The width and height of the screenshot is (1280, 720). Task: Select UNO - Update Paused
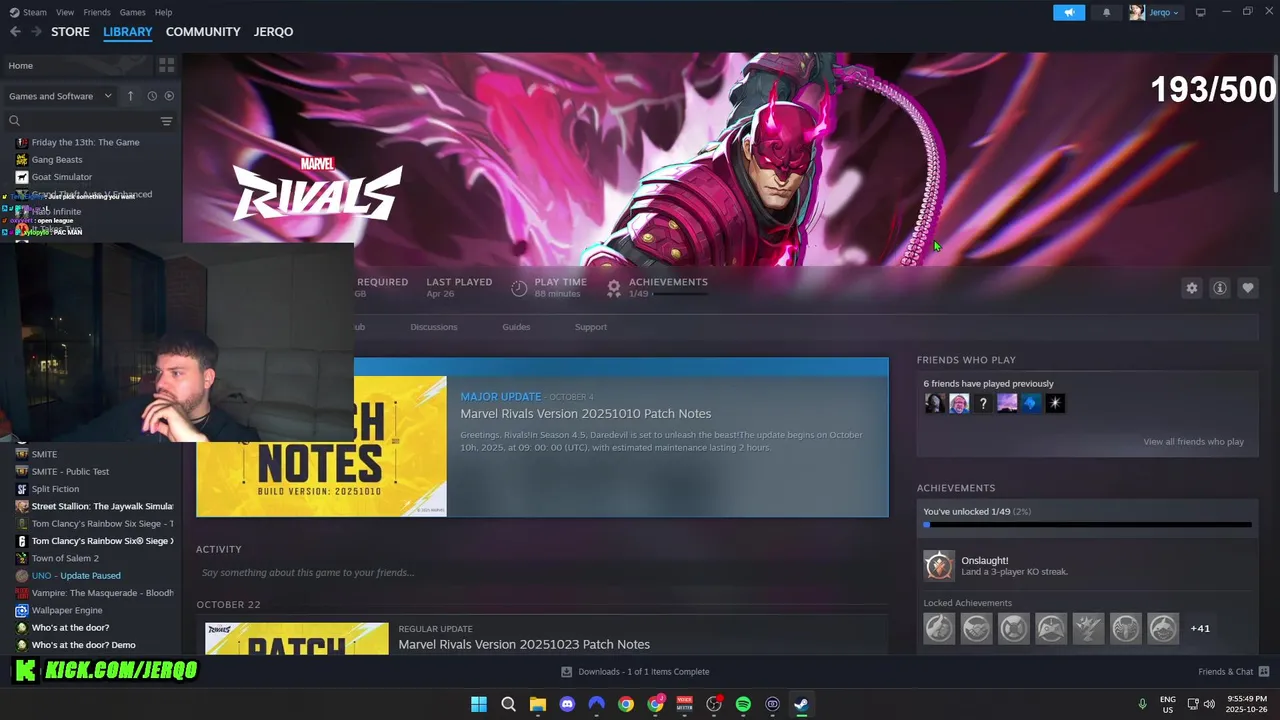[x=76, y=575]
